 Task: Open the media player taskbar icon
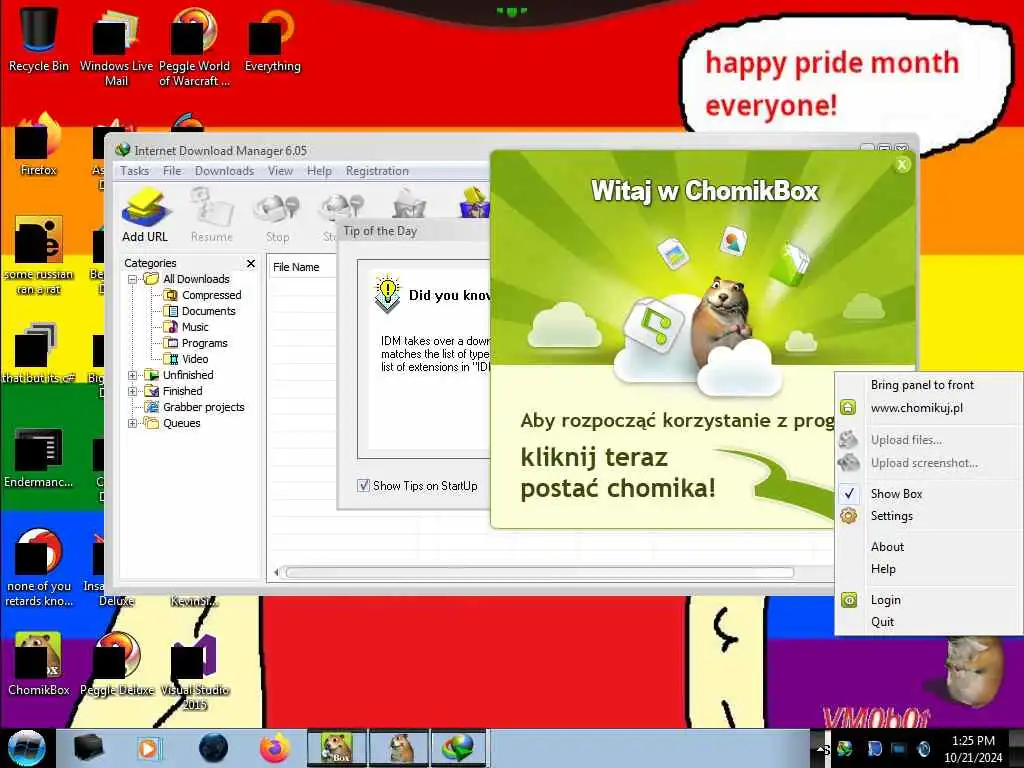click(x=148, y=748)
